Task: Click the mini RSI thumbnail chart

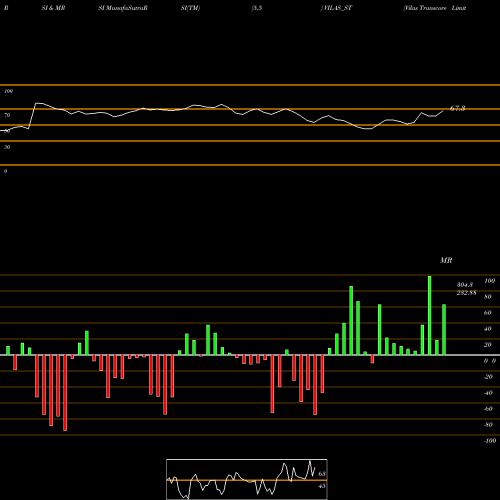Action: click(247, 479)
